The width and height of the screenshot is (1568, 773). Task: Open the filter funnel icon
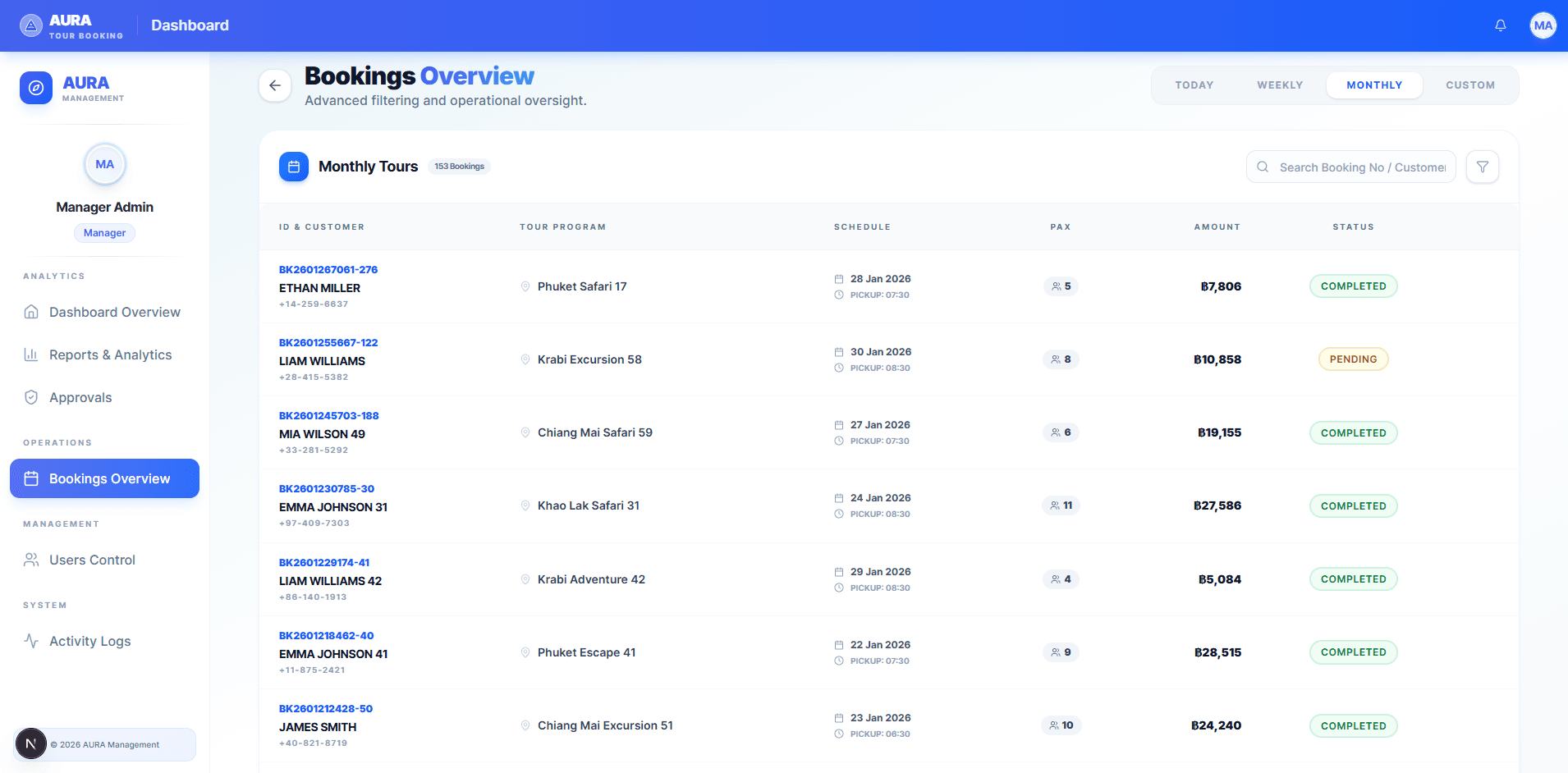[x=1482, y=167]
